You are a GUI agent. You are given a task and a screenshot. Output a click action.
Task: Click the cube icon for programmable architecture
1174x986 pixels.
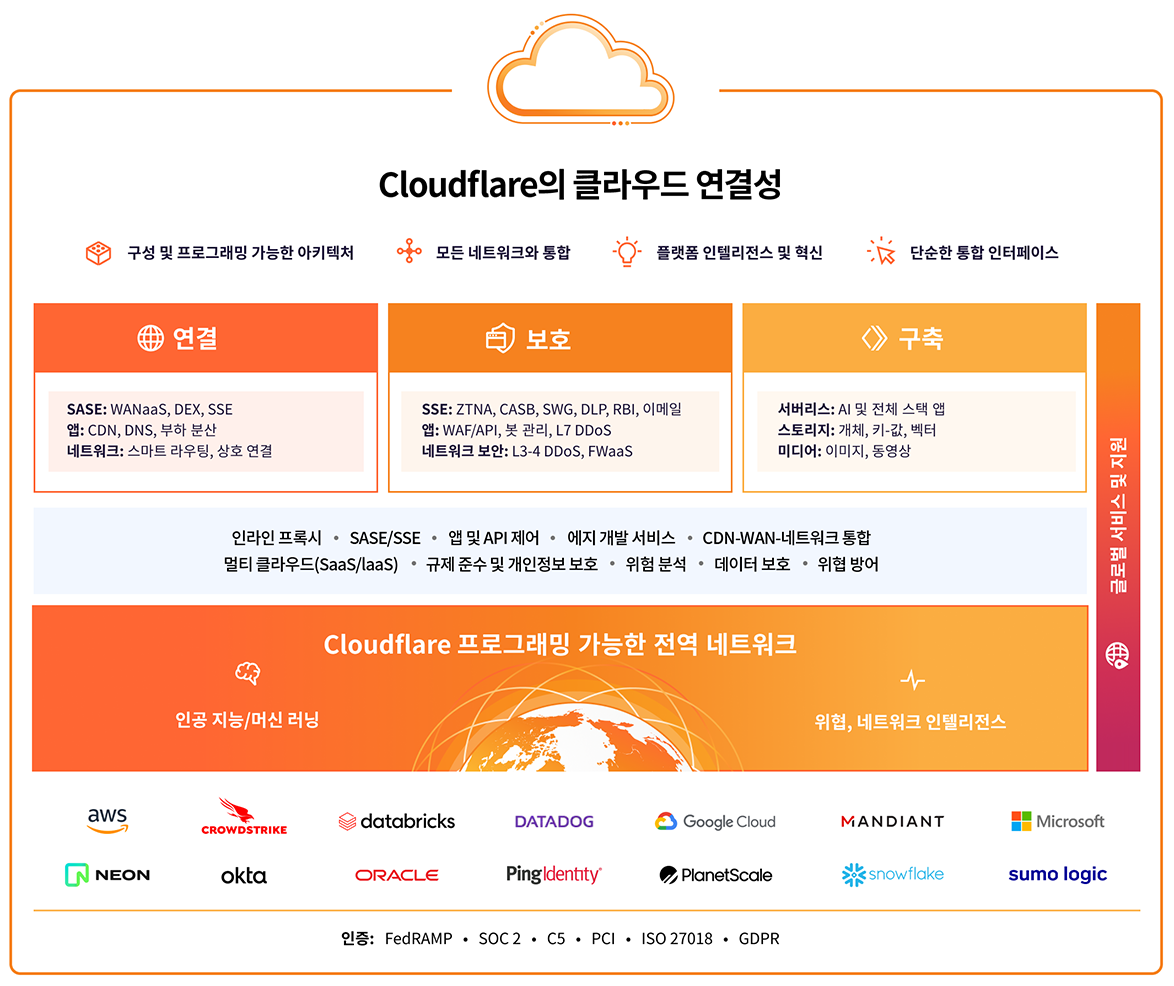[x=99, y=253]
